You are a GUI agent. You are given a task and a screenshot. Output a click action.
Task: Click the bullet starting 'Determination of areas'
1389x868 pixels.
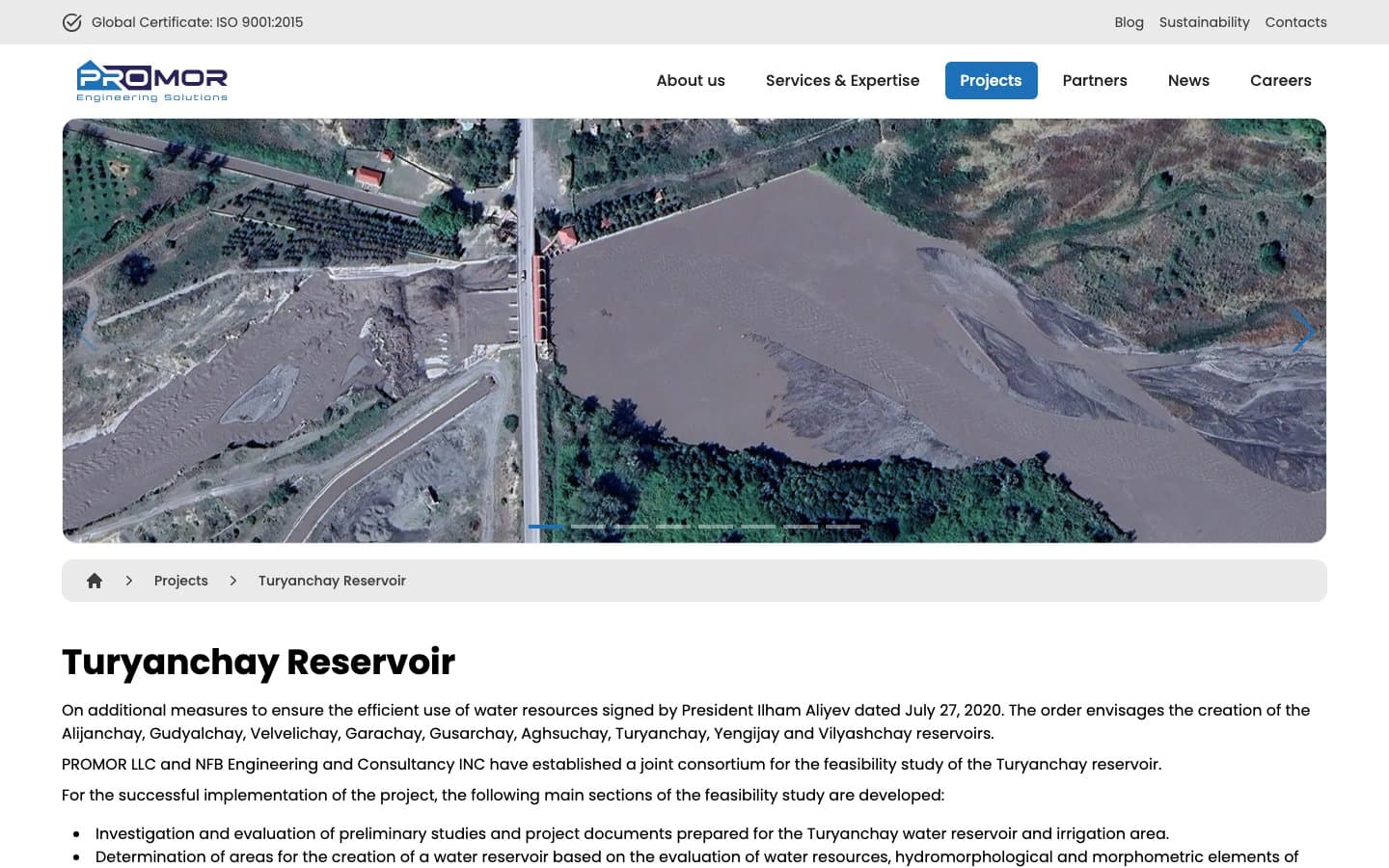click(x=696, y=856)
